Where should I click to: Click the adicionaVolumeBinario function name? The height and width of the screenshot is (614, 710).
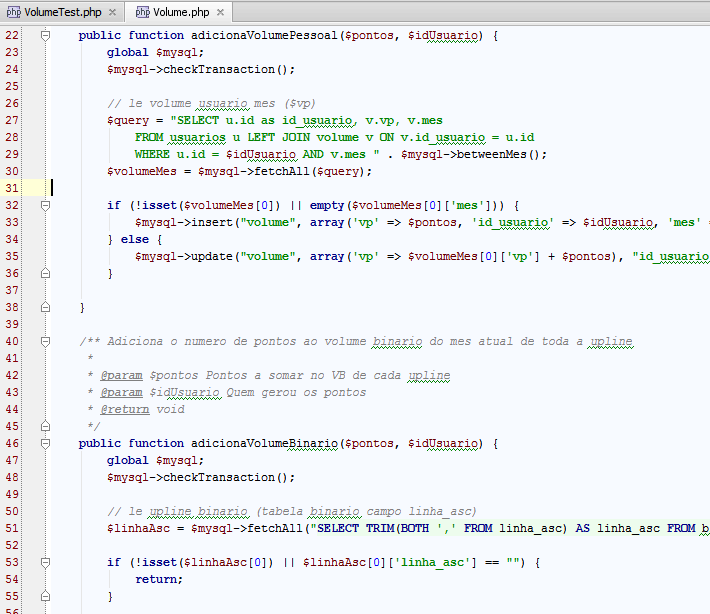coord(264,443)
